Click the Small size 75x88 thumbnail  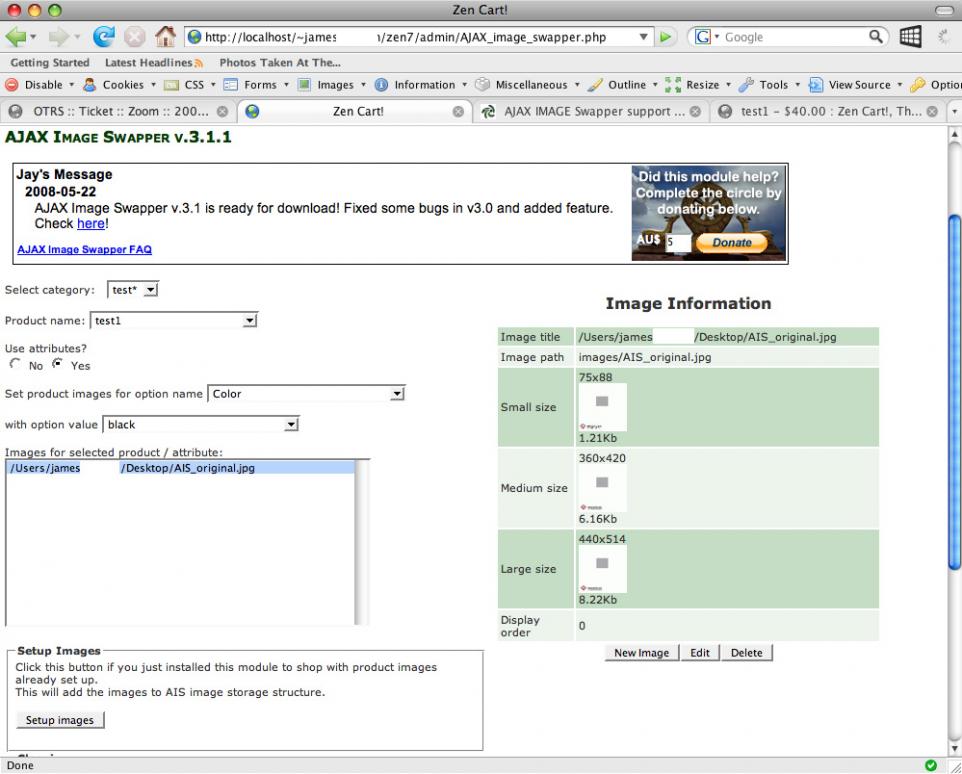602,407
